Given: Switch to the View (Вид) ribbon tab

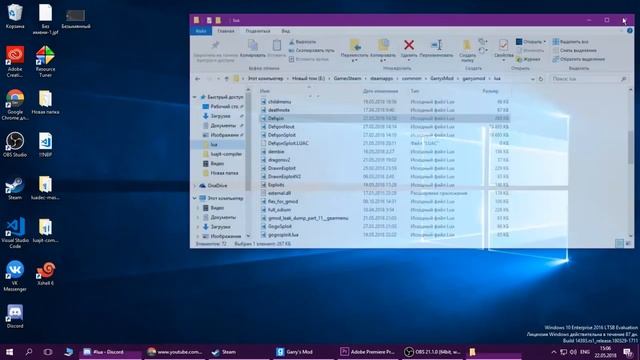Looking at the screenshot, I should (x=286, y=31).
